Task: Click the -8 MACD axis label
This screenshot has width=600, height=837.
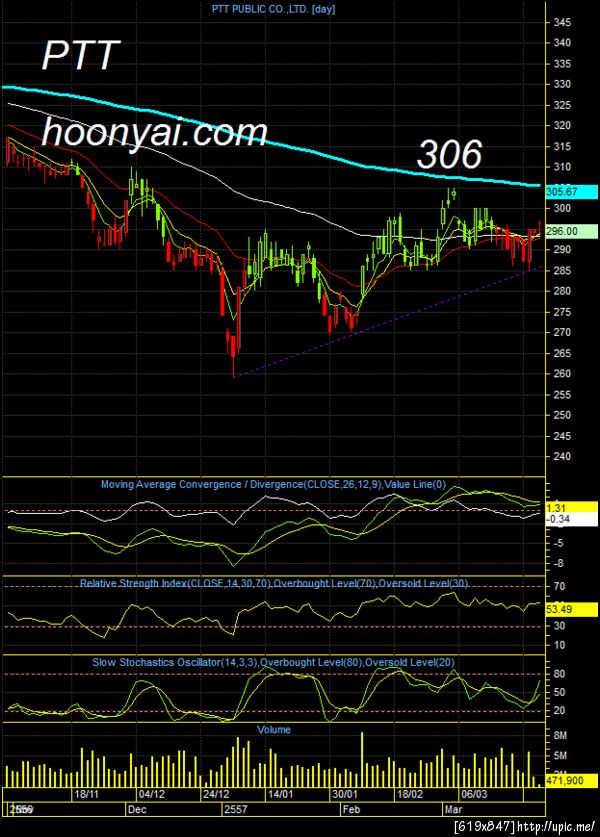Action: 559,564
